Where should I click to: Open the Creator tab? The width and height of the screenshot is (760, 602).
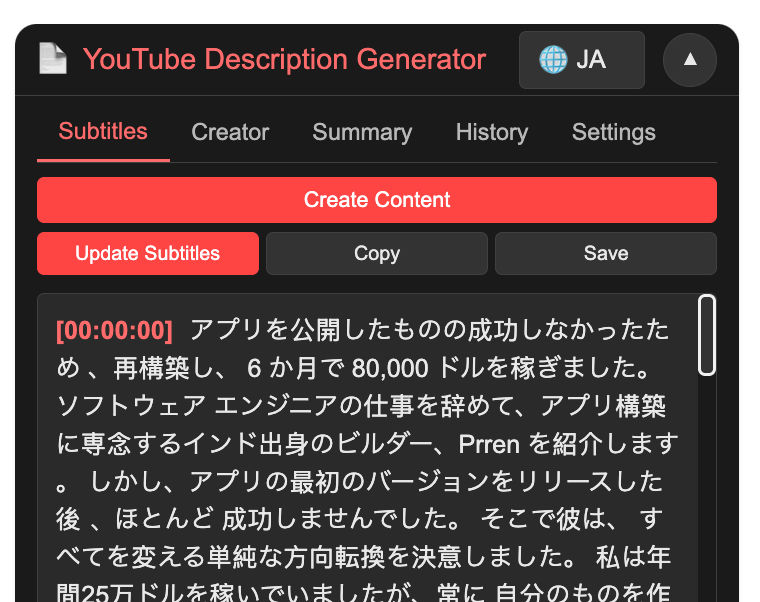coord(230,132)
